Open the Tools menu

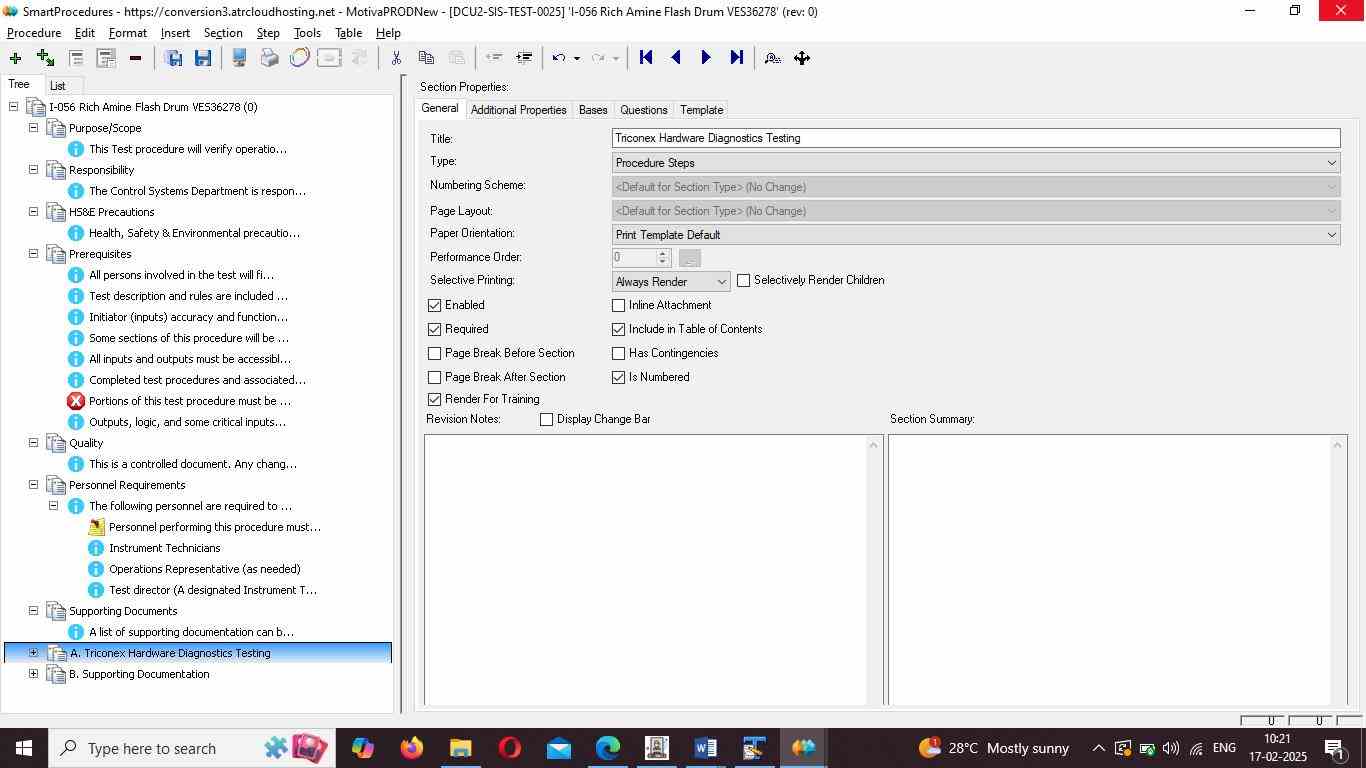click(307, 33)
